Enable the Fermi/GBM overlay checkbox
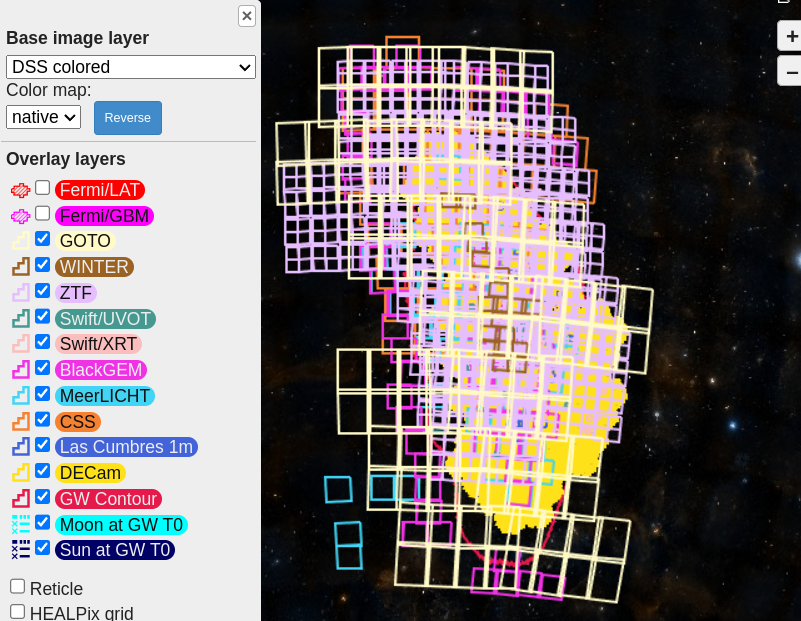Image resolution: width=801 pixels, height=621 pixels. 42,213
